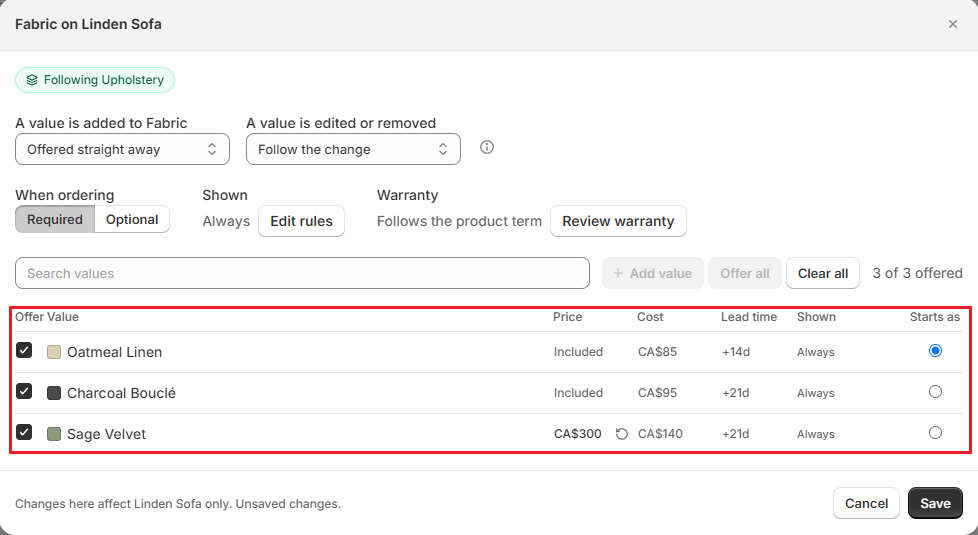This screenshot has width=978, height=535.
Task: Open Review warranty
Action: click(x=618, y=221)
